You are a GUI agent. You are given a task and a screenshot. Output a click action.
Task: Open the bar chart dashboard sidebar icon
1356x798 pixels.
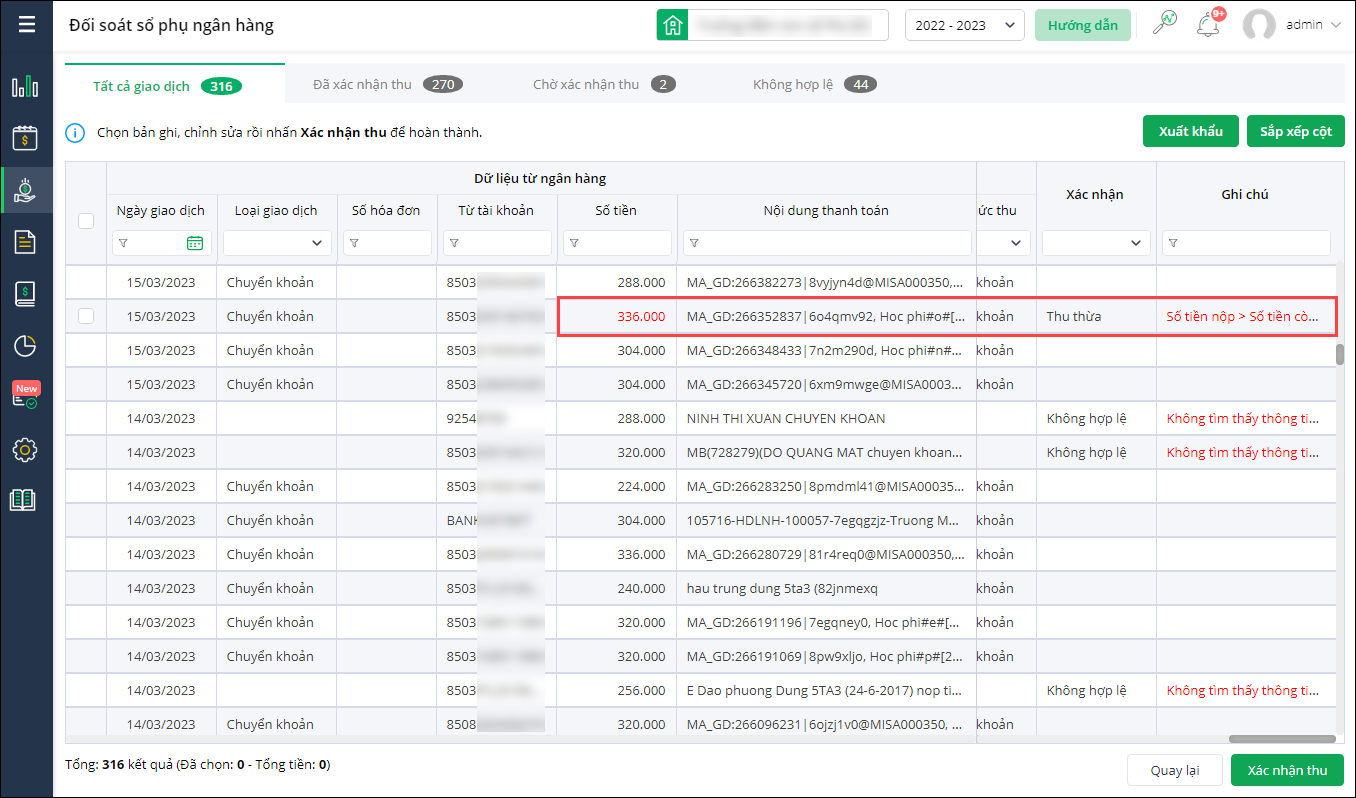[x=25, y=86]
